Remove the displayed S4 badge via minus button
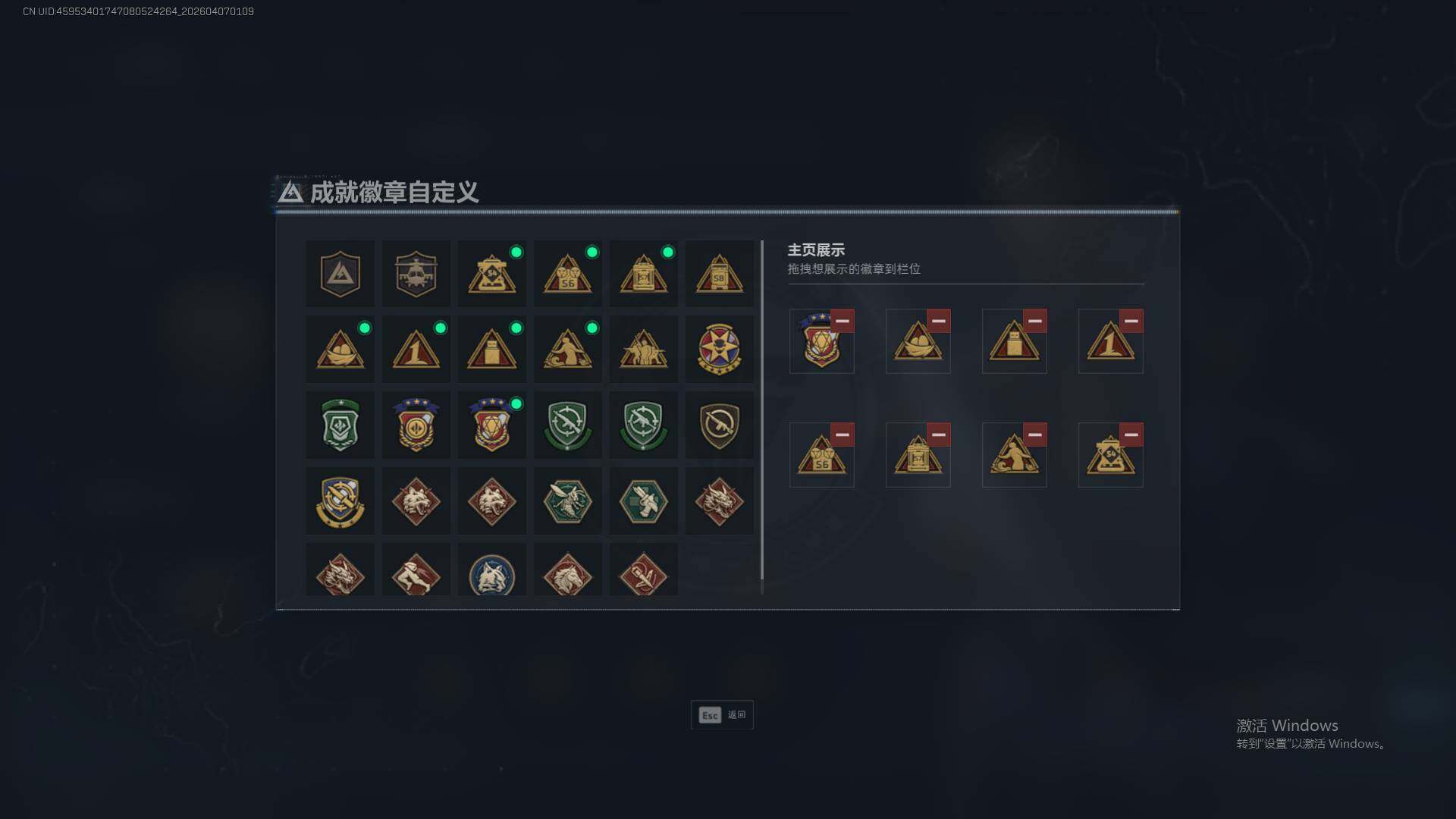 (x=1131, y=435)
